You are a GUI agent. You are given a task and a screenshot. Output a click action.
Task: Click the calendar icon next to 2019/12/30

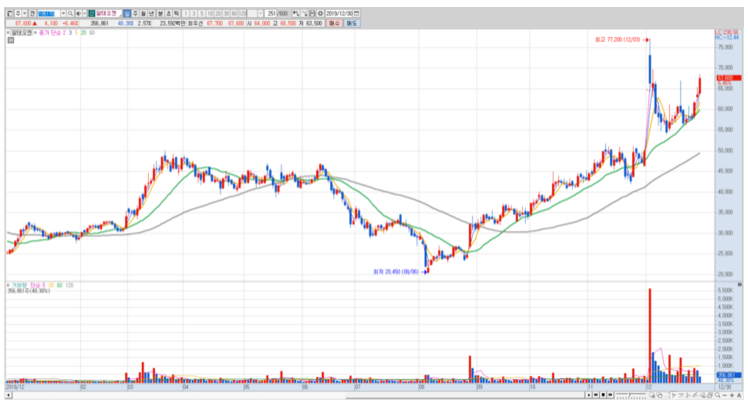[356, 13]
